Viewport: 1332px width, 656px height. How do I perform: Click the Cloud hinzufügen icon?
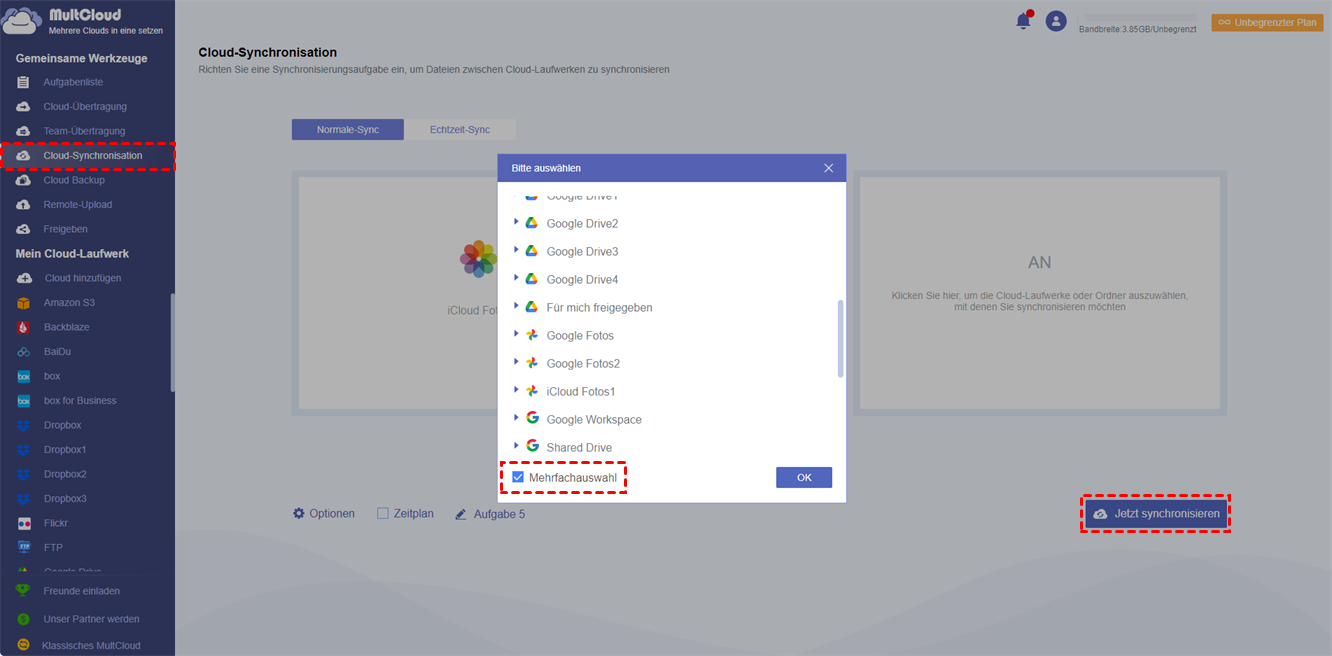(x=24, y=278)
